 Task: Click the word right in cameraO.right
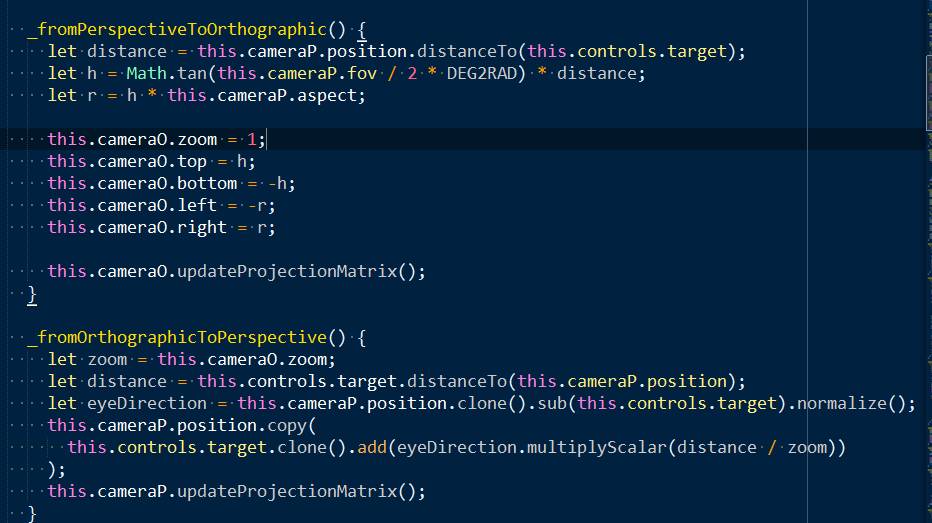[201, 228]
